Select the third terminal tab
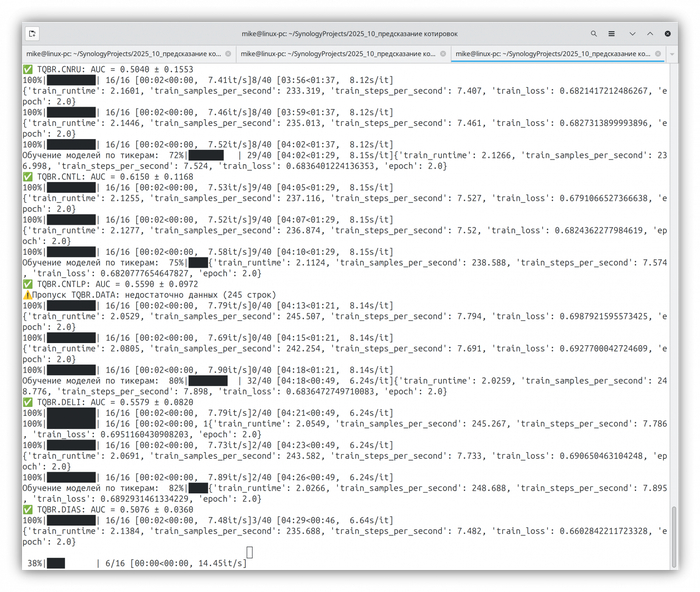 pos(550,53)
